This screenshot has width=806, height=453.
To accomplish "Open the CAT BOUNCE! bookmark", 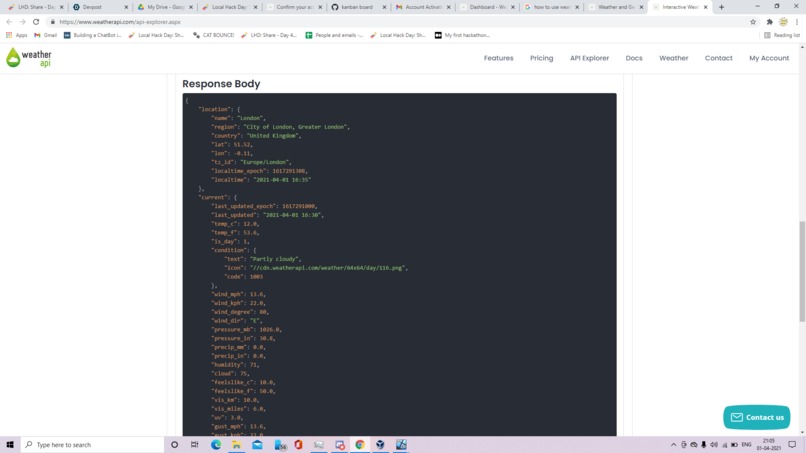I will point(213,35).
